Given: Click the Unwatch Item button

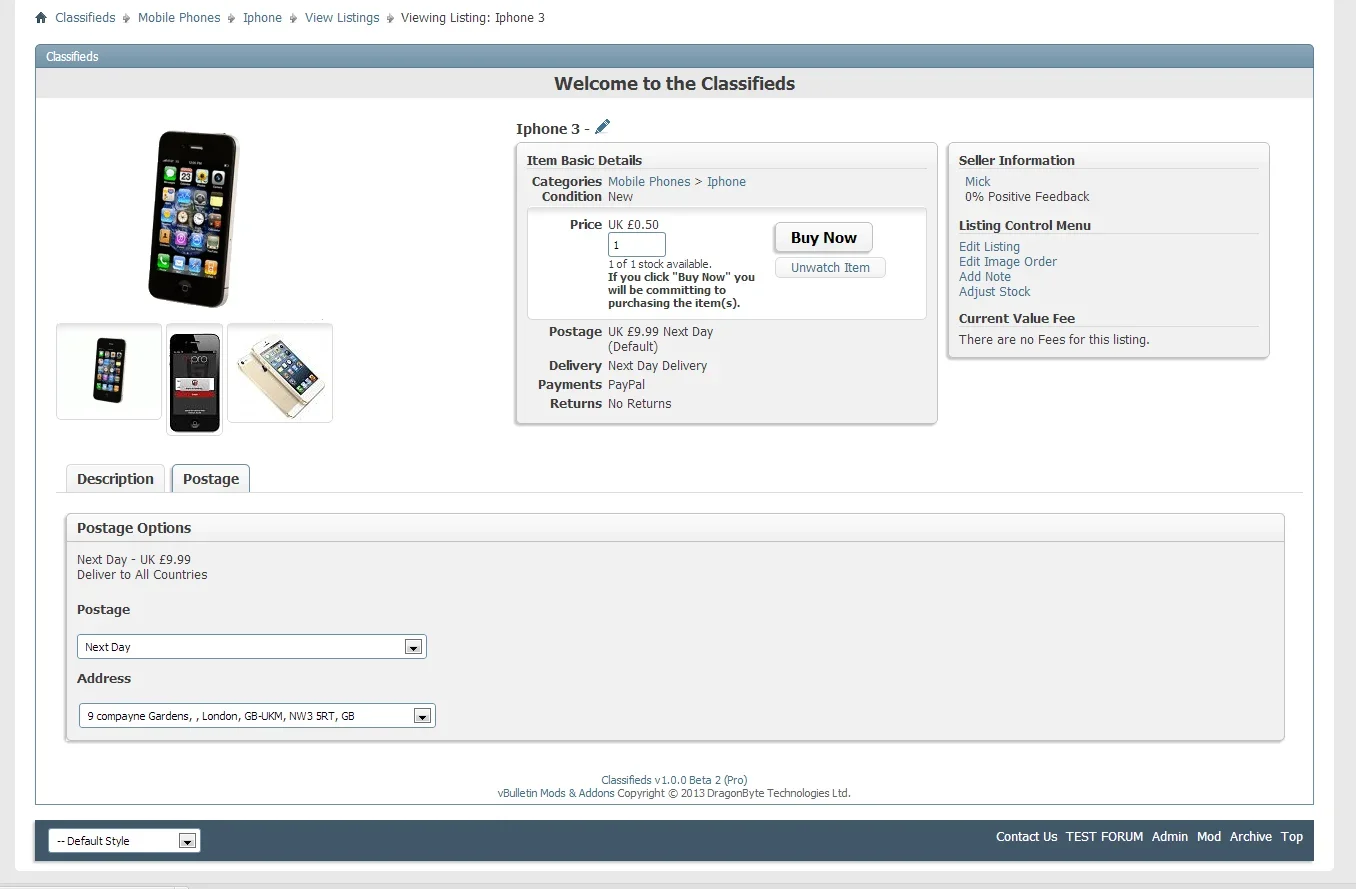Looking at the screenshot, I should (x=830, y=268).
